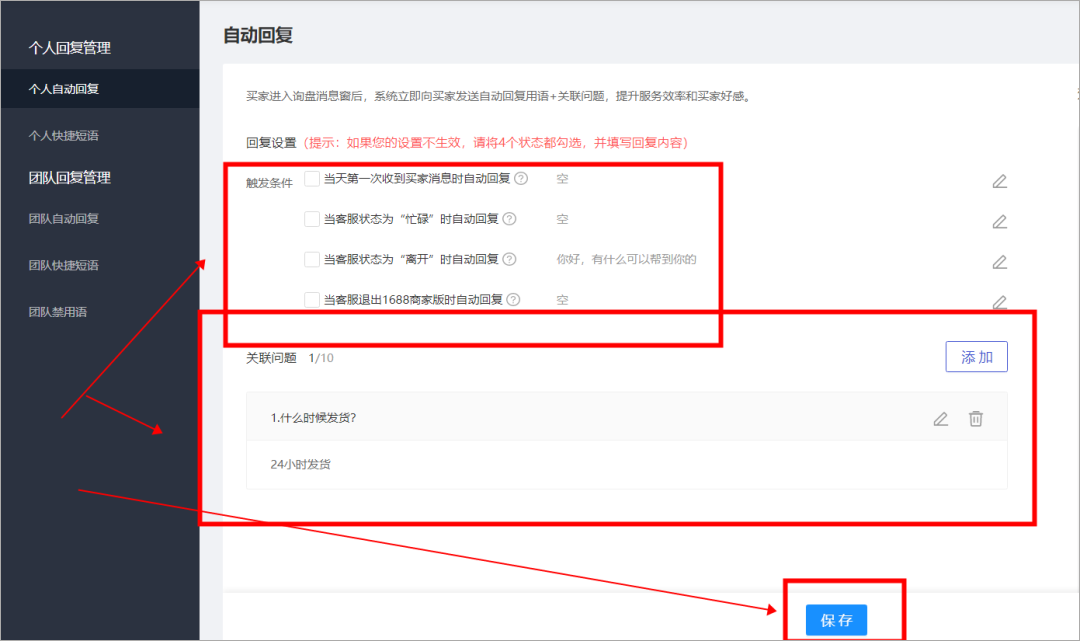This screenshot has width=1080, height=641.
Task: Edit the 当天第一次收到买家消息 auto-reply content
Action: pos(999,181)
